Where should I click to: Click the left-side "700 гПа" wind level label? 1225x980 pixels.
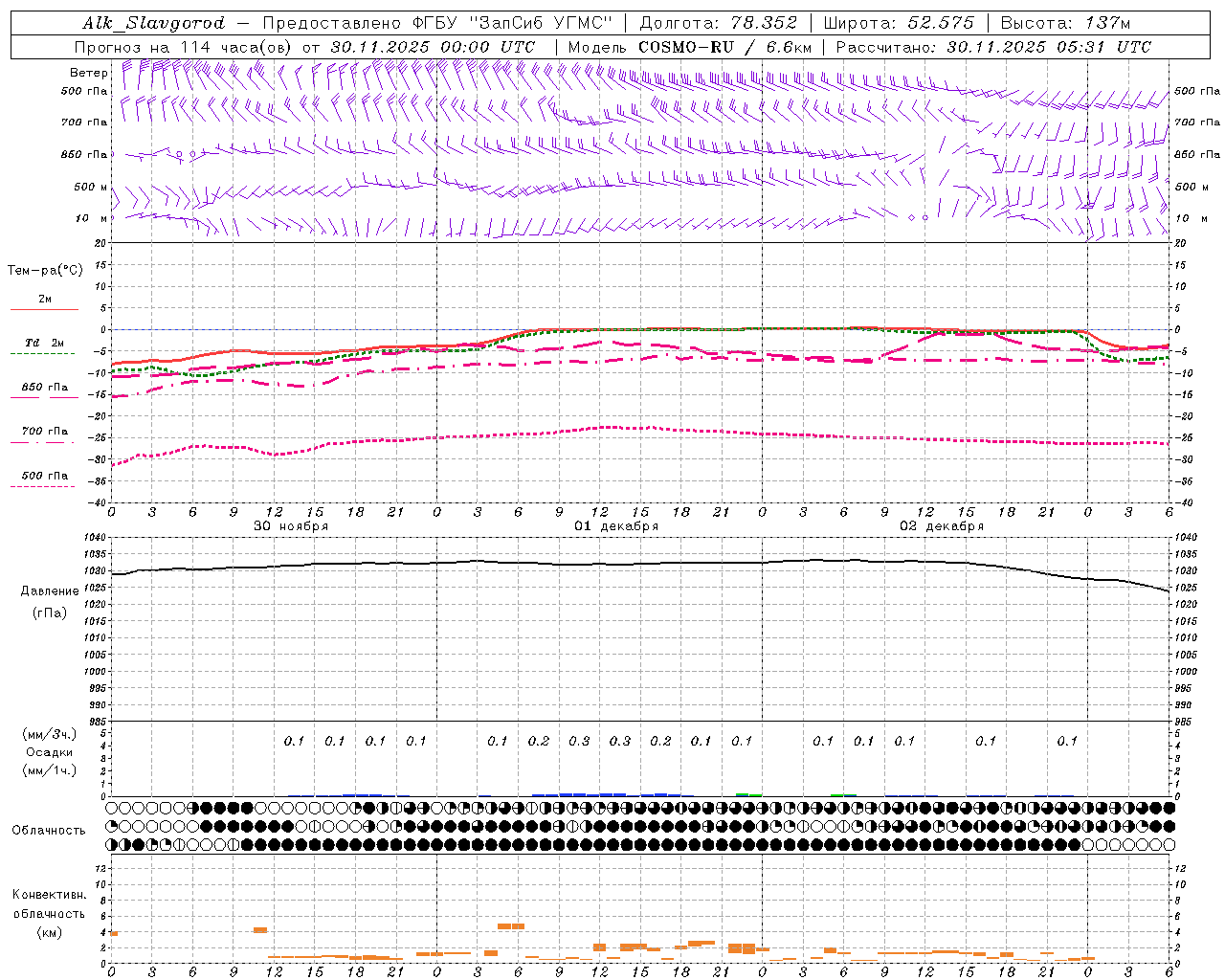tap(84, 122)
